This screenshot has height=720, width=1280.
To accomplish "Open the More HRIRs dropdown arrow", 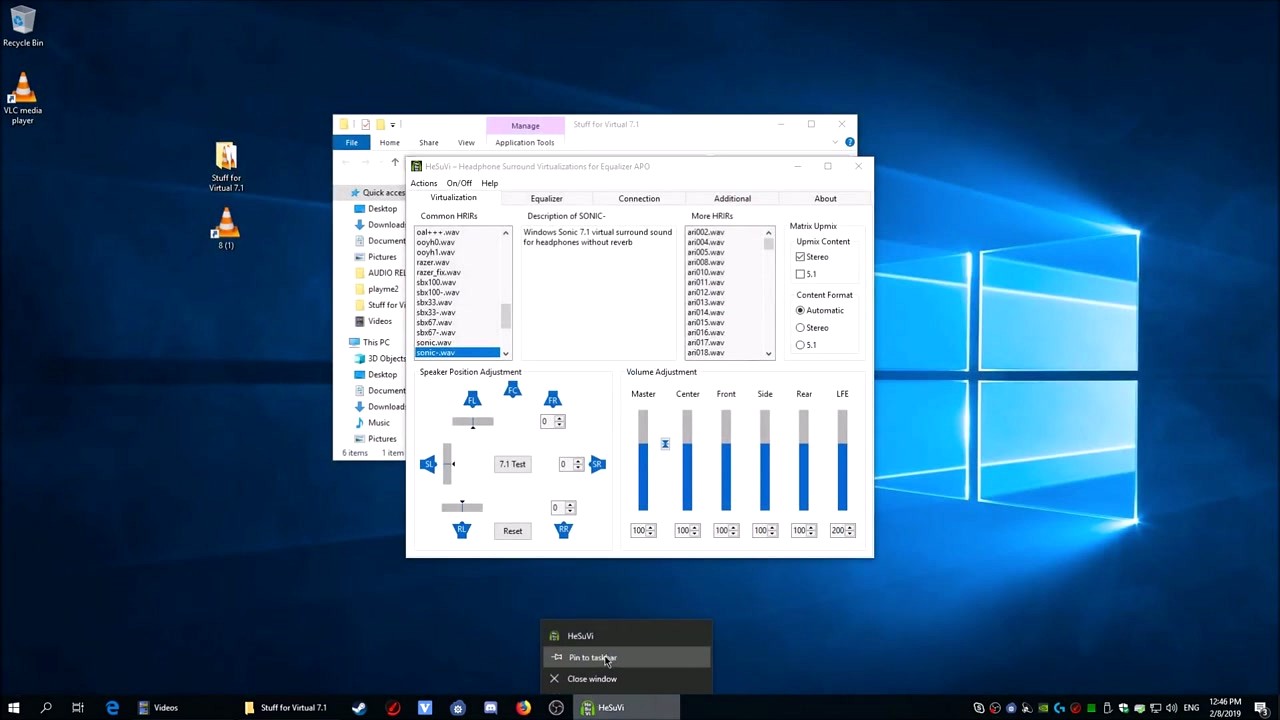I will point(768,353).
